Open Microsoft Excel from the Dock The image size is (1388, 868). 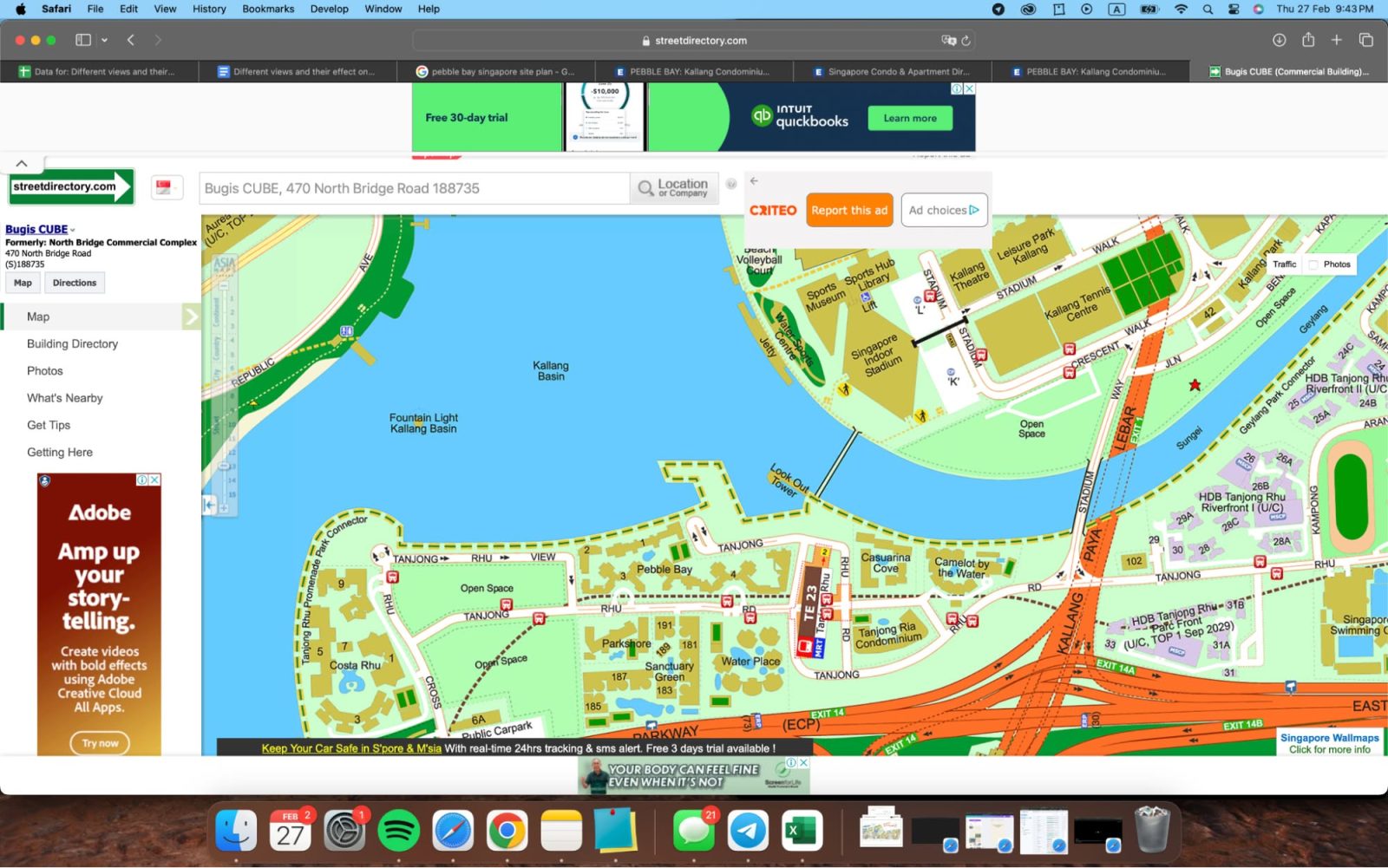click(x=801, y=832)
